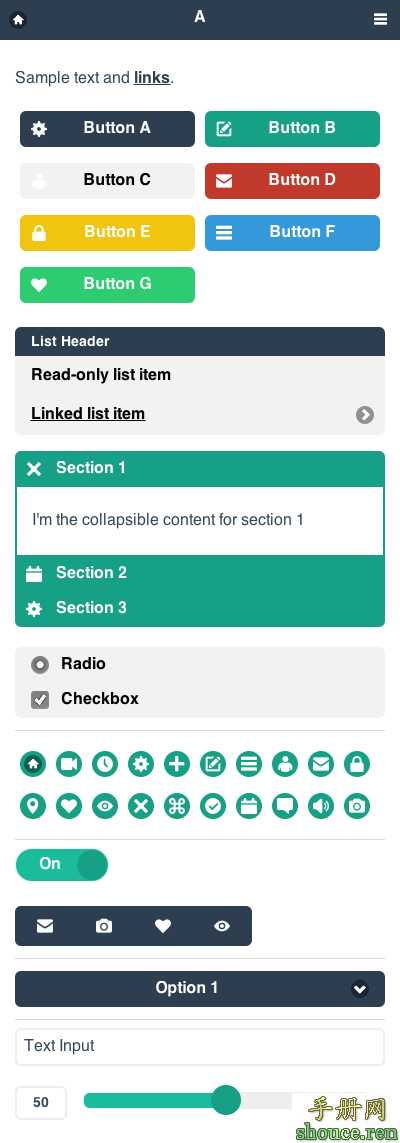Click the heart icon in dark toolbar
This screenshot has width=400, height=1143.
pos(163,926)
